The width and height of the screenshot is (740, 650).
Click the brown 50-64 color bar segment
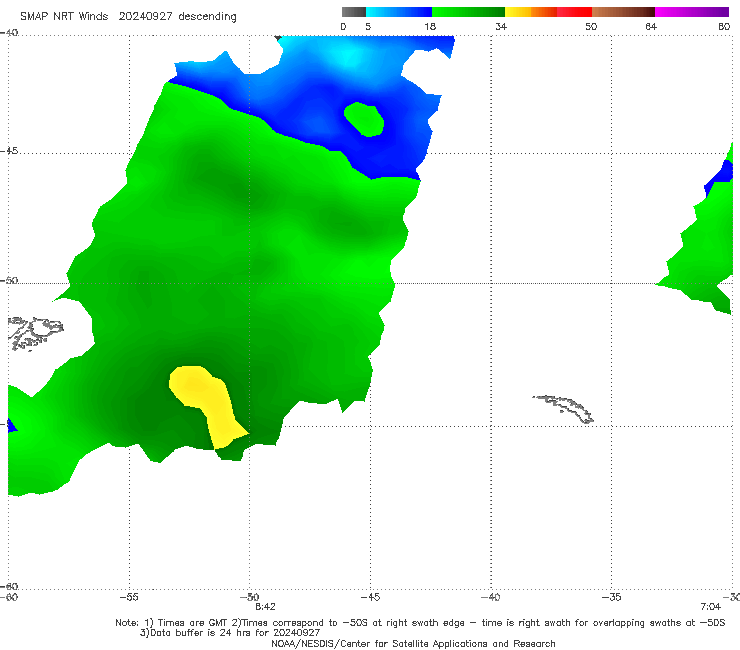(623, 12)
